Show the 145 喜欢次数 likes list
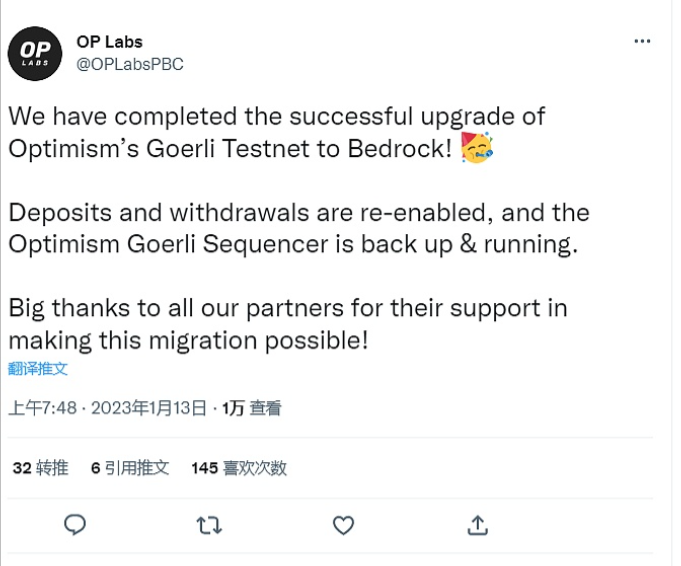Viewport: 681px width, 566px height. click(239, 467)
